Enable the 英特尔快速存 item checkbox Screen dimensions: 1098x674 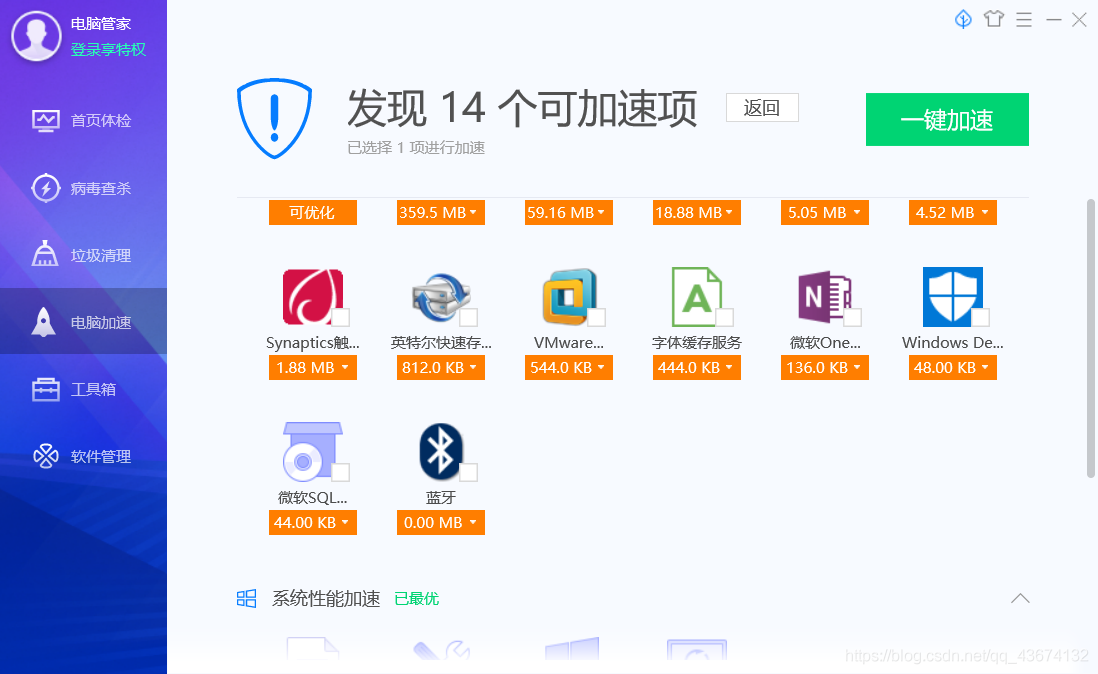[468, 317]
